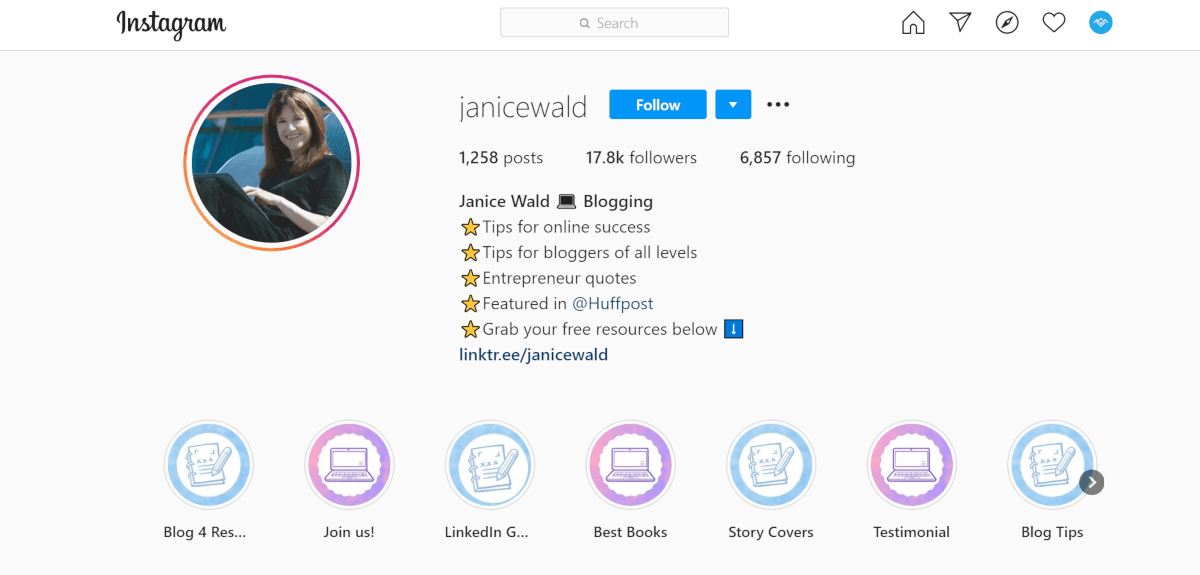
Task: Open the Blog 4 Res... highlight
Action: point(208,465)
